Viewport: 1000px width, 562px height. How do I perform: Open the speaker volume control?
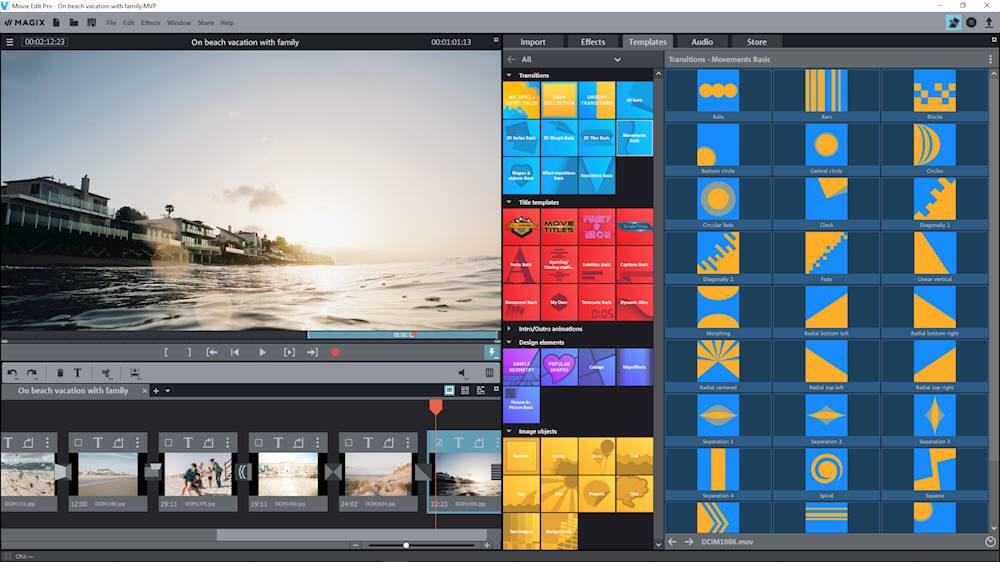click(462, 373)
